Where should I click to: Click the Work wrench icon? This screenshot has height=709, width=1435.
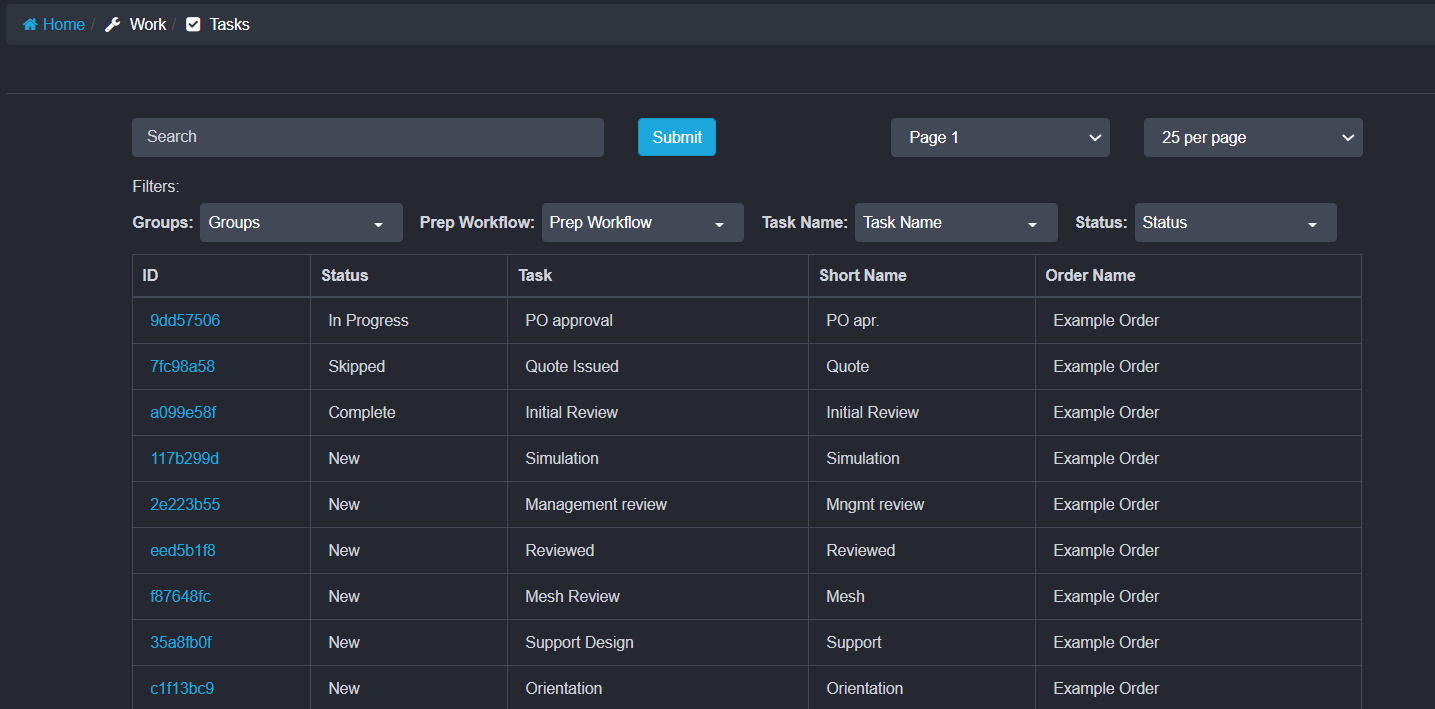click(x=113, y=25)
